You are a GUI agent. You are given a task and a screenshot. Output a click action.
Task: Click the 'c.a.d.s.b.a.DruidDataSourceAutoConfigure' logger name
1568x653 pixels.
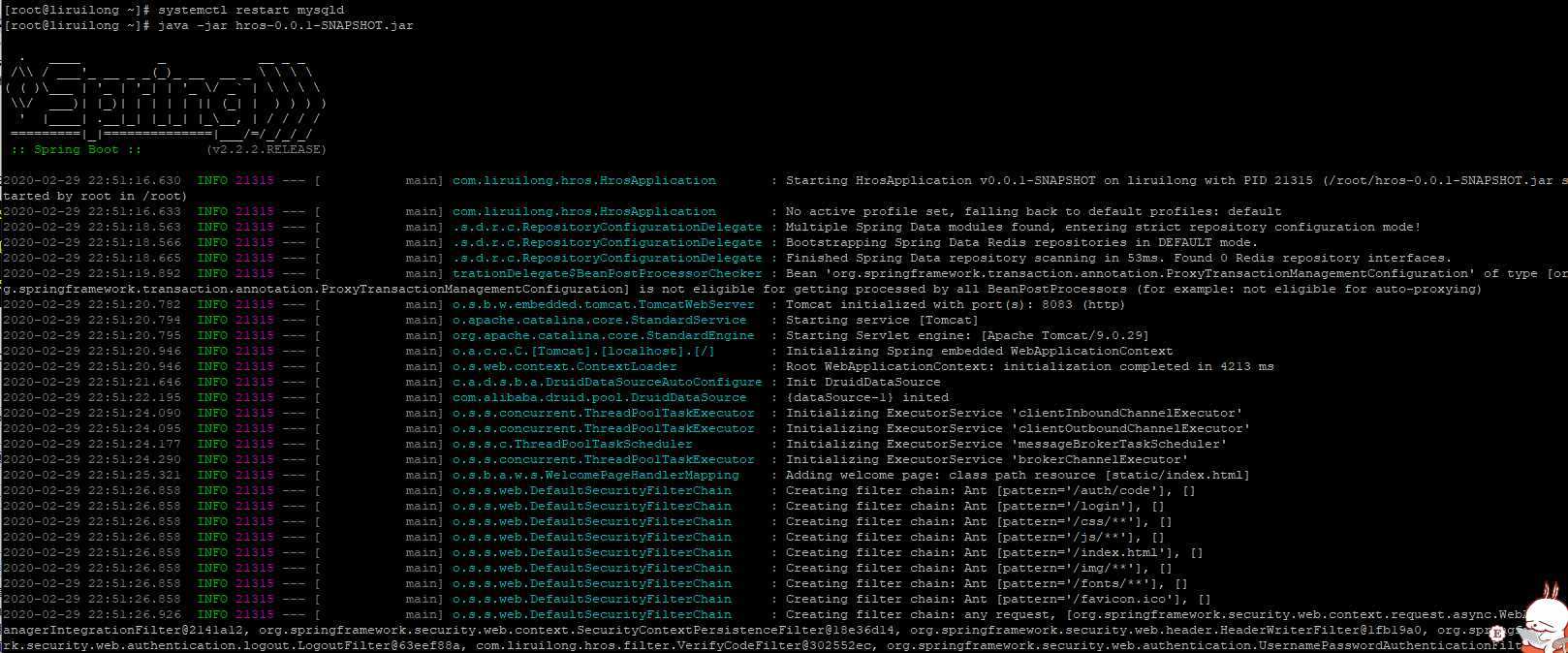click(x=608, y=382)
